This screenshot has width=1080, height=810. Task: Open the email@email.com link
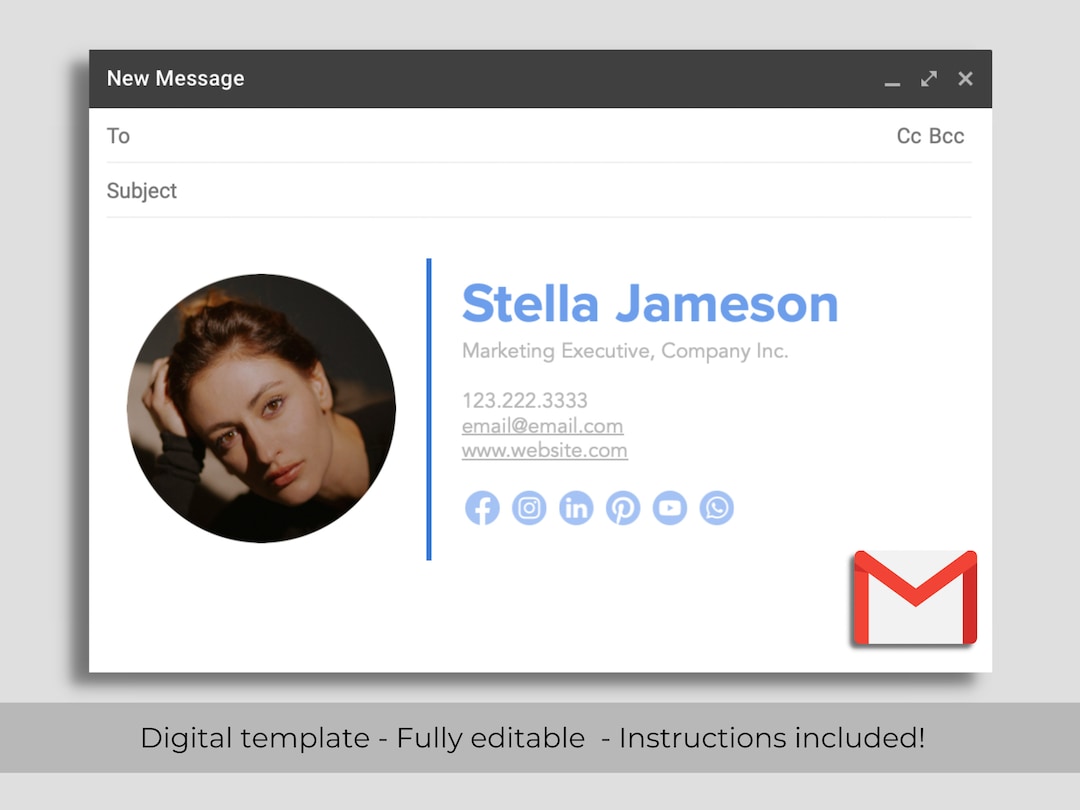(x=542, y=425)
